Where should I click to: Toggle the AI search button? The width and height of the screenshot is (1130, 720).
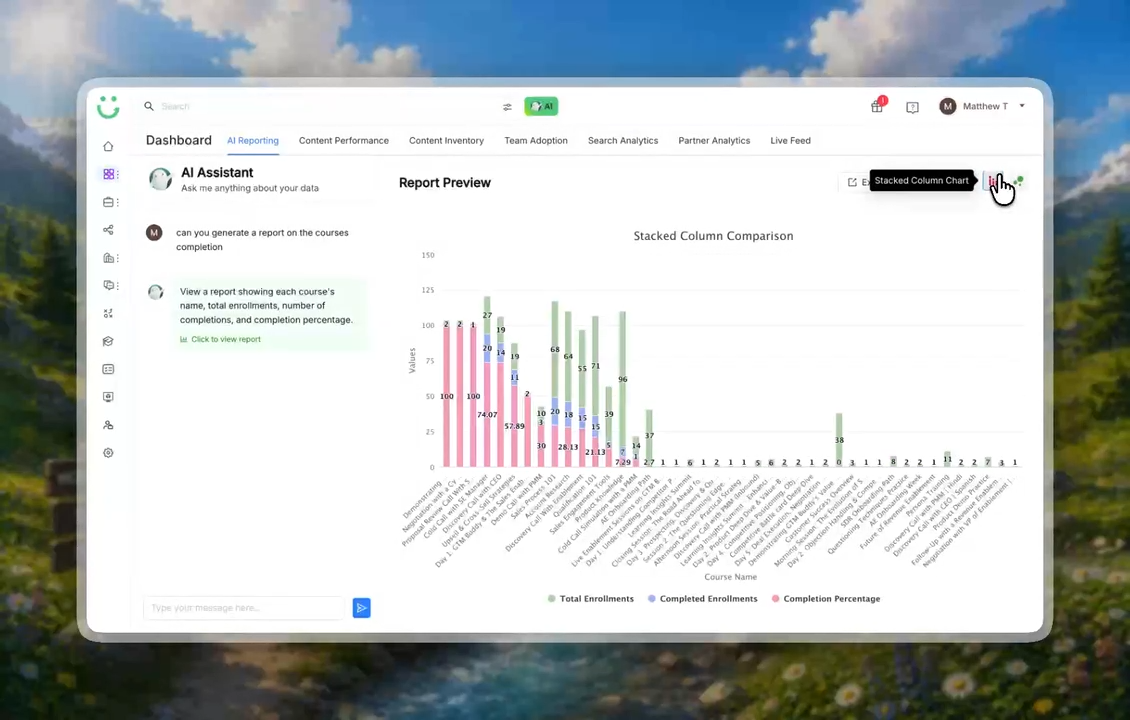coord(541,106)
